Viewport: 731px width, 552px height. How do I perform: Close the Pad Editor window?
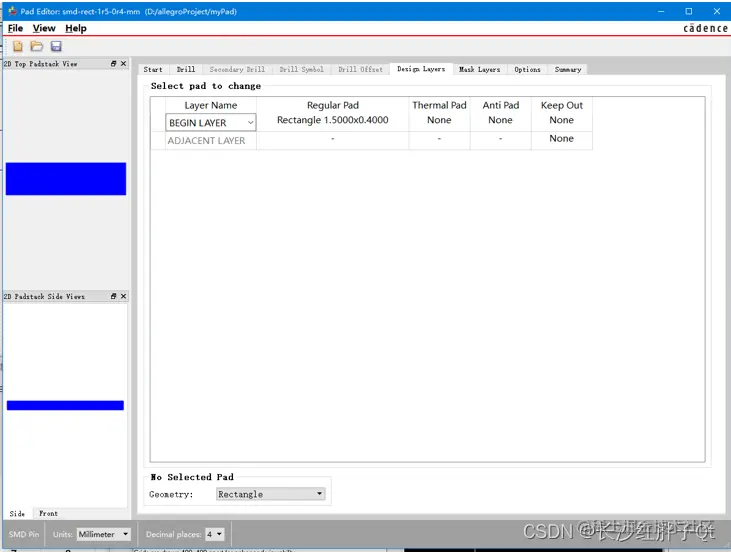click(717, 11)
